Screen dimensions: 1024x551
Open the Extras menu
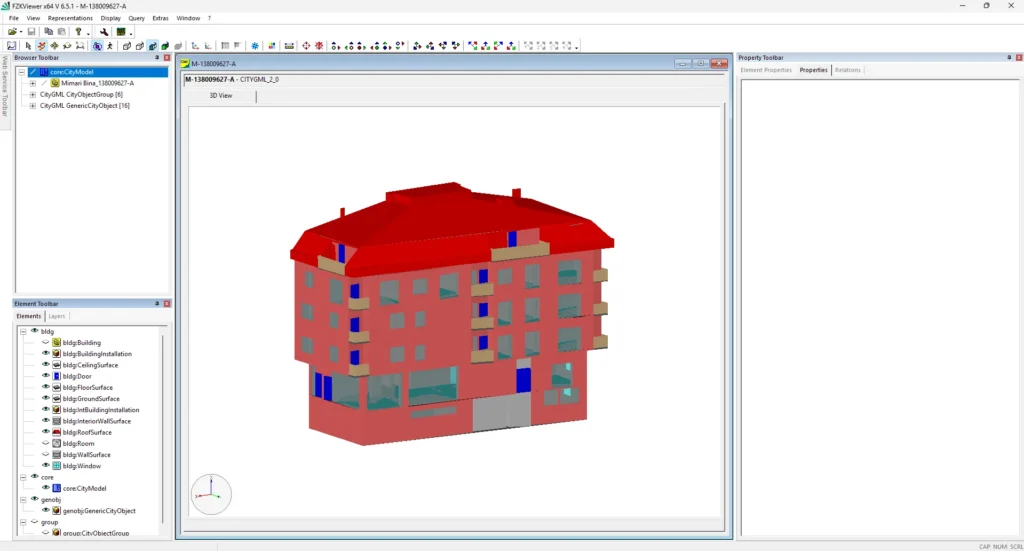point(160,18)
